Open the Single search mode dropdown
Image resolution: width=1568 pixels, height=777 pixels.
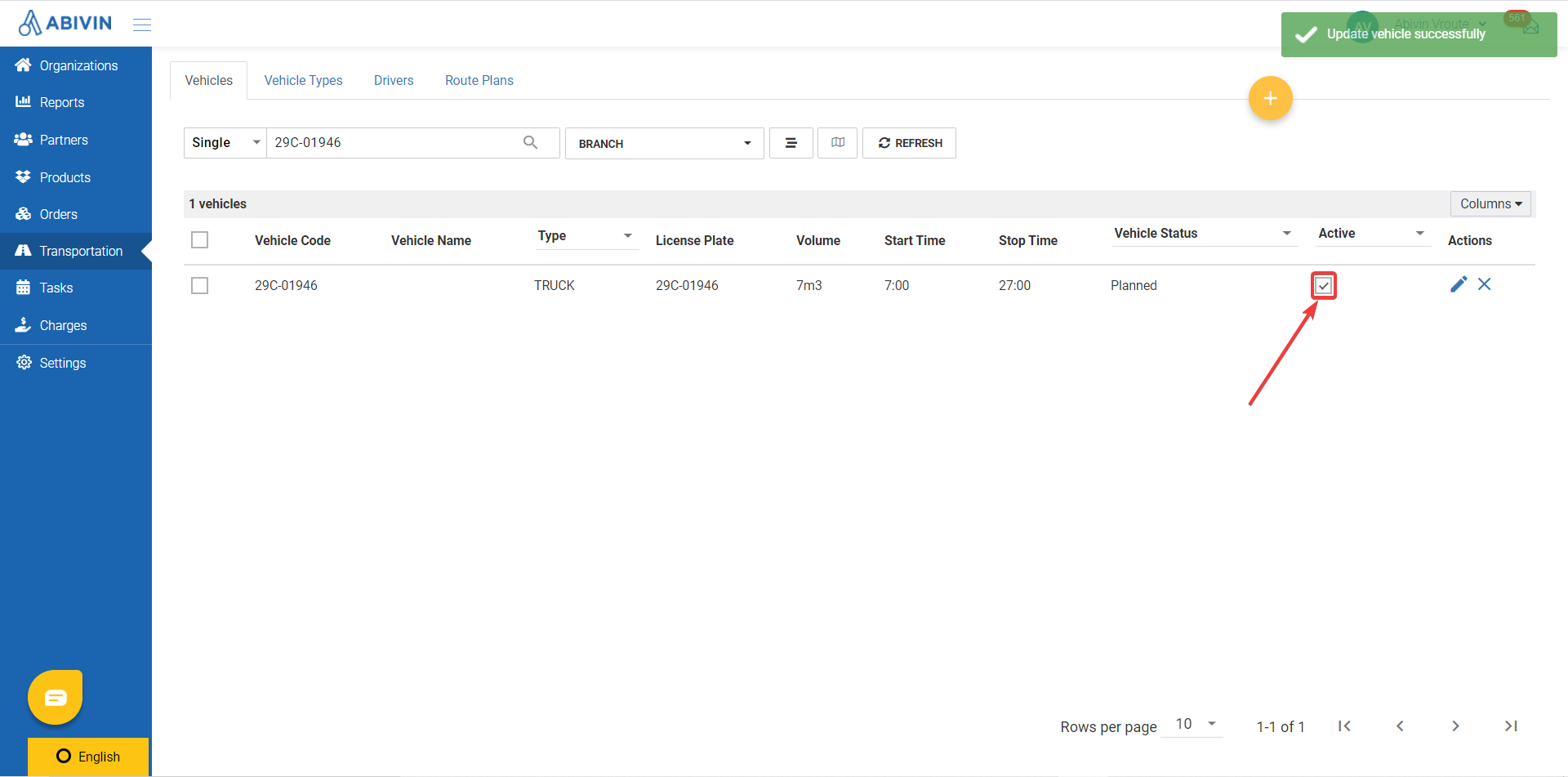(x=225, y=143)
